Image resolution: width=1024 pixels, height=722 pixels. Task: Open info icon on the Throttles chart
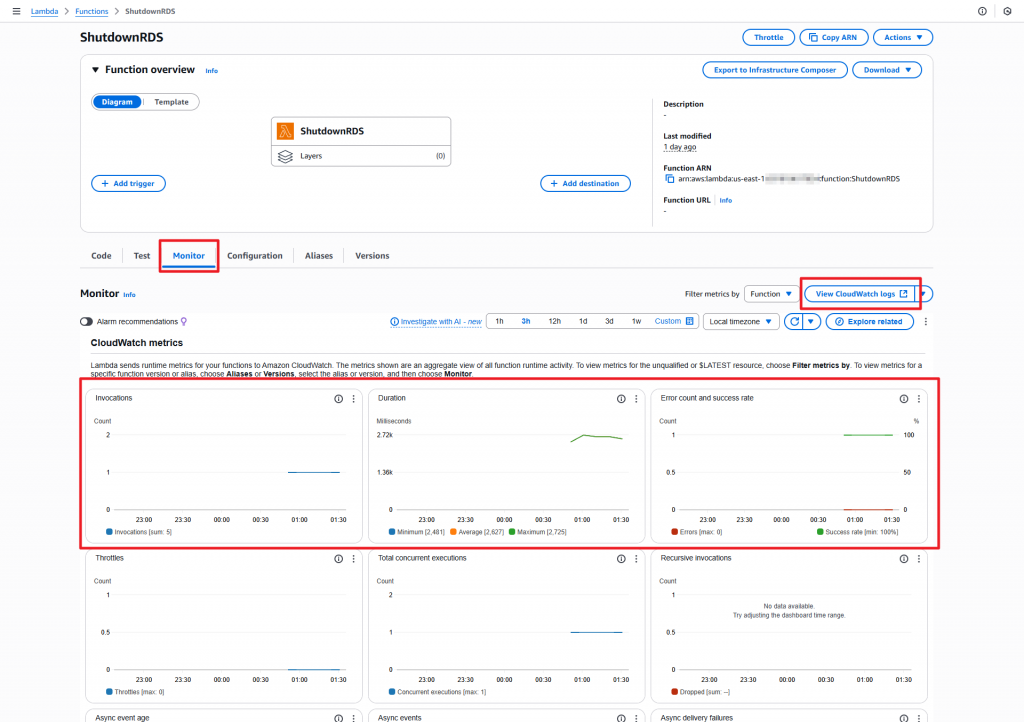pos(338,559)
